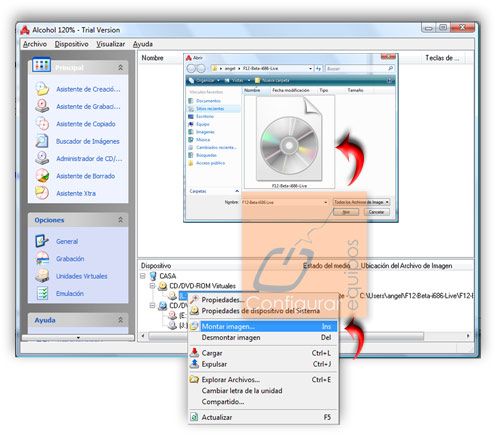Click the search magnifier in Abrir dialog
Image resolution: width=500 pixels, height=435 pixels.
point(390,68)
